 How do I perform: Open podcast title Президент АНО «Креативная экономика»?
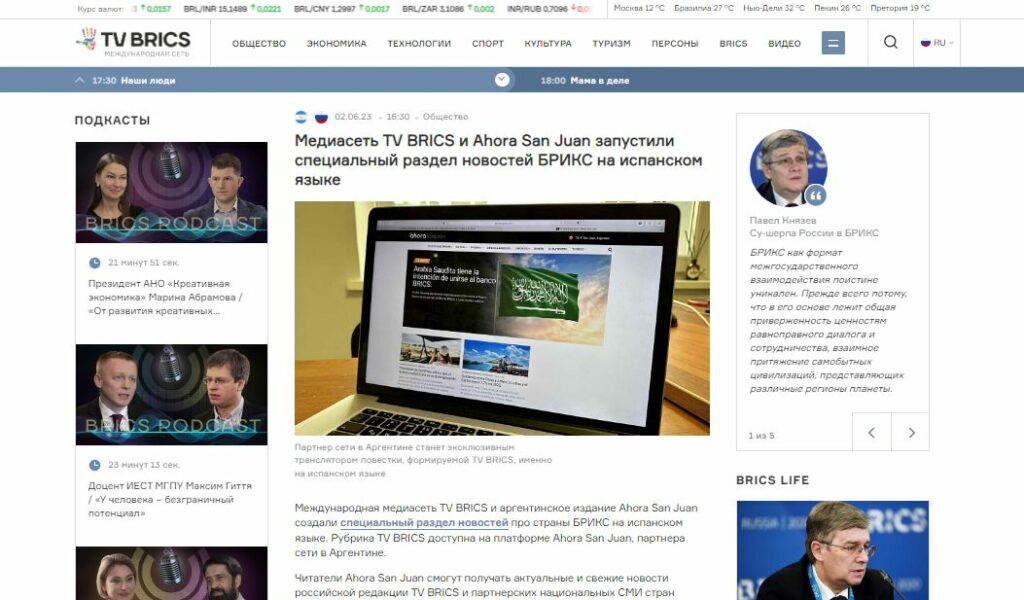click(165, 297)
